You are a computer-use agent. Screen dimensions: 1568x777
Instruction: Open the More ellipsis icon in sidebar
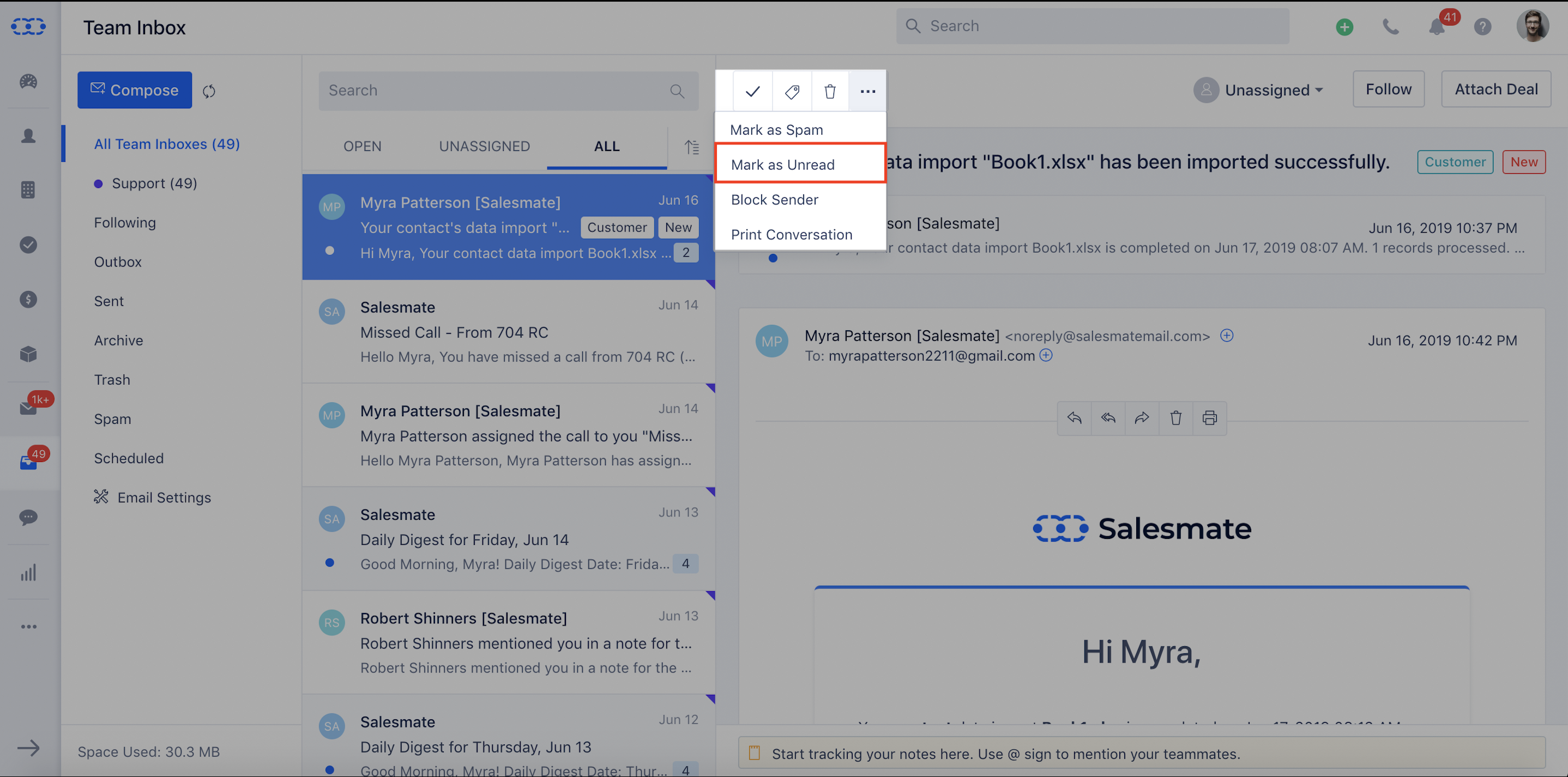pyautogui.click(x=28, y=627)
